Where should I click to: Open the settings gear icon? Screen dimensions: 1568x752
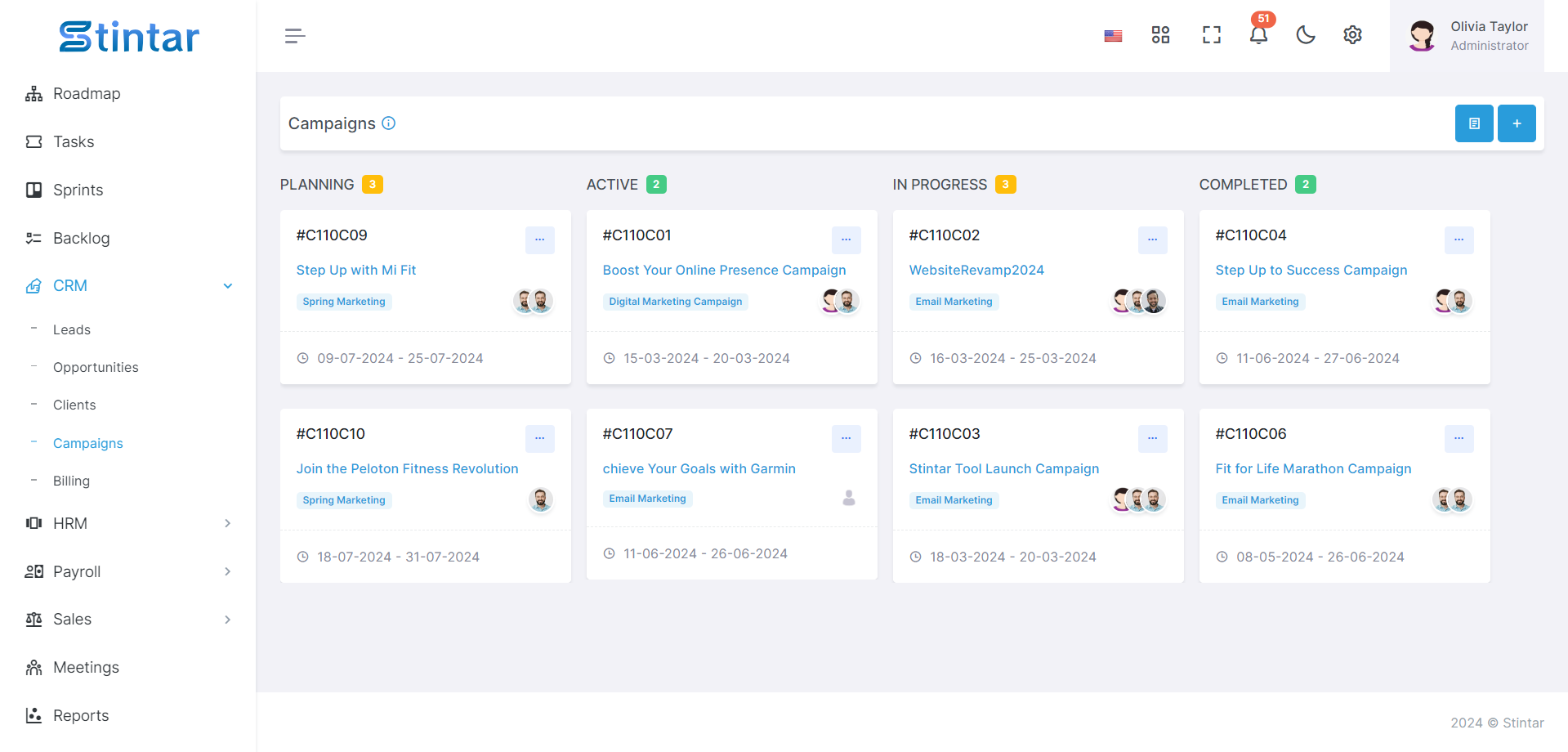(x=1352, y=35)
